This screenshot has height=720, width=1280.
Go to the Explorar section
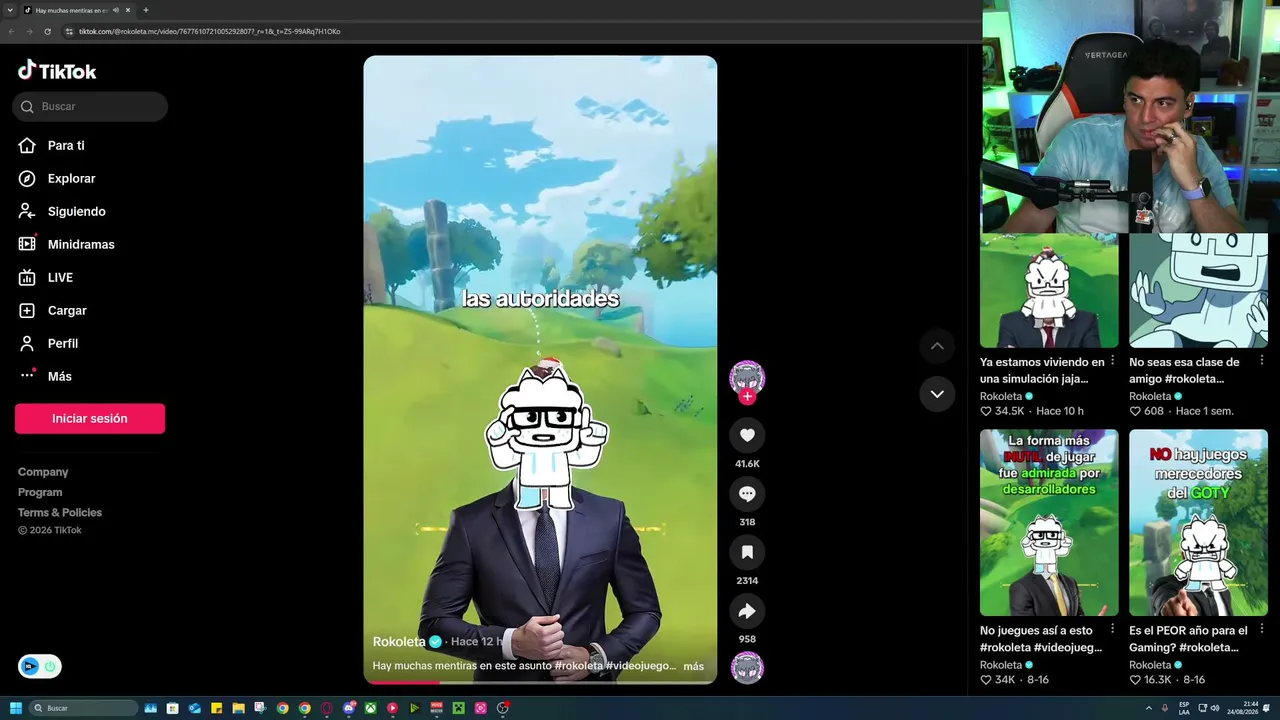click(57, 179)
